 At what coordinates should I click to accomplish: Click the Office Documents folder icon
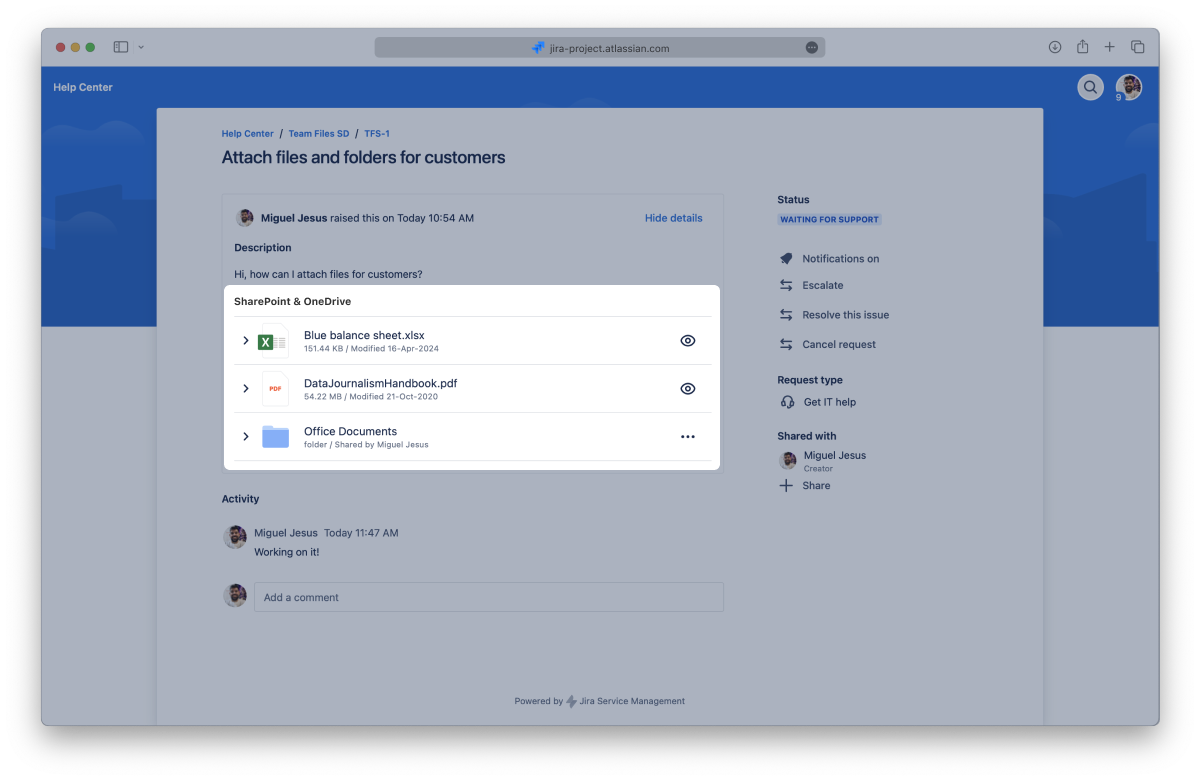275,437
